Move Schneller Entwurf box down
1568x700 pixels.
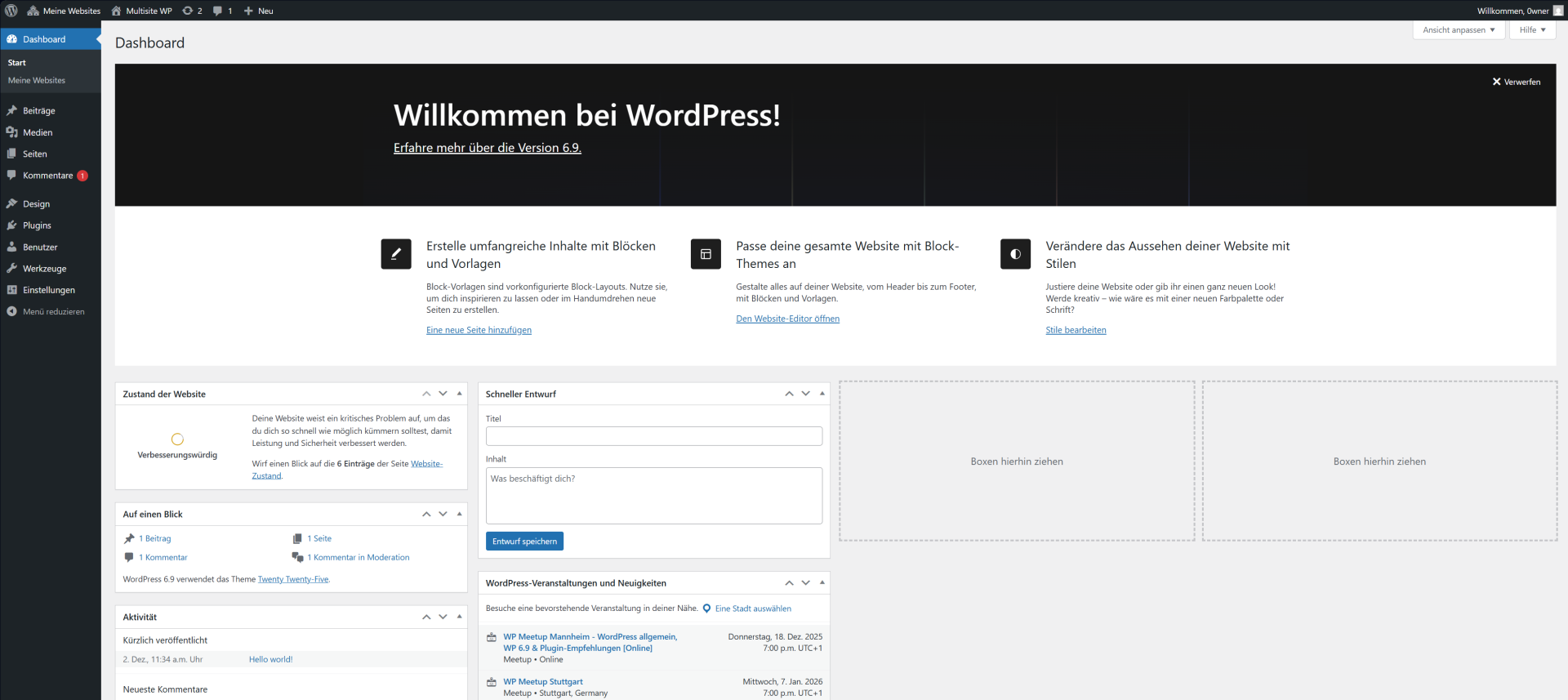[x=805, y=394]
